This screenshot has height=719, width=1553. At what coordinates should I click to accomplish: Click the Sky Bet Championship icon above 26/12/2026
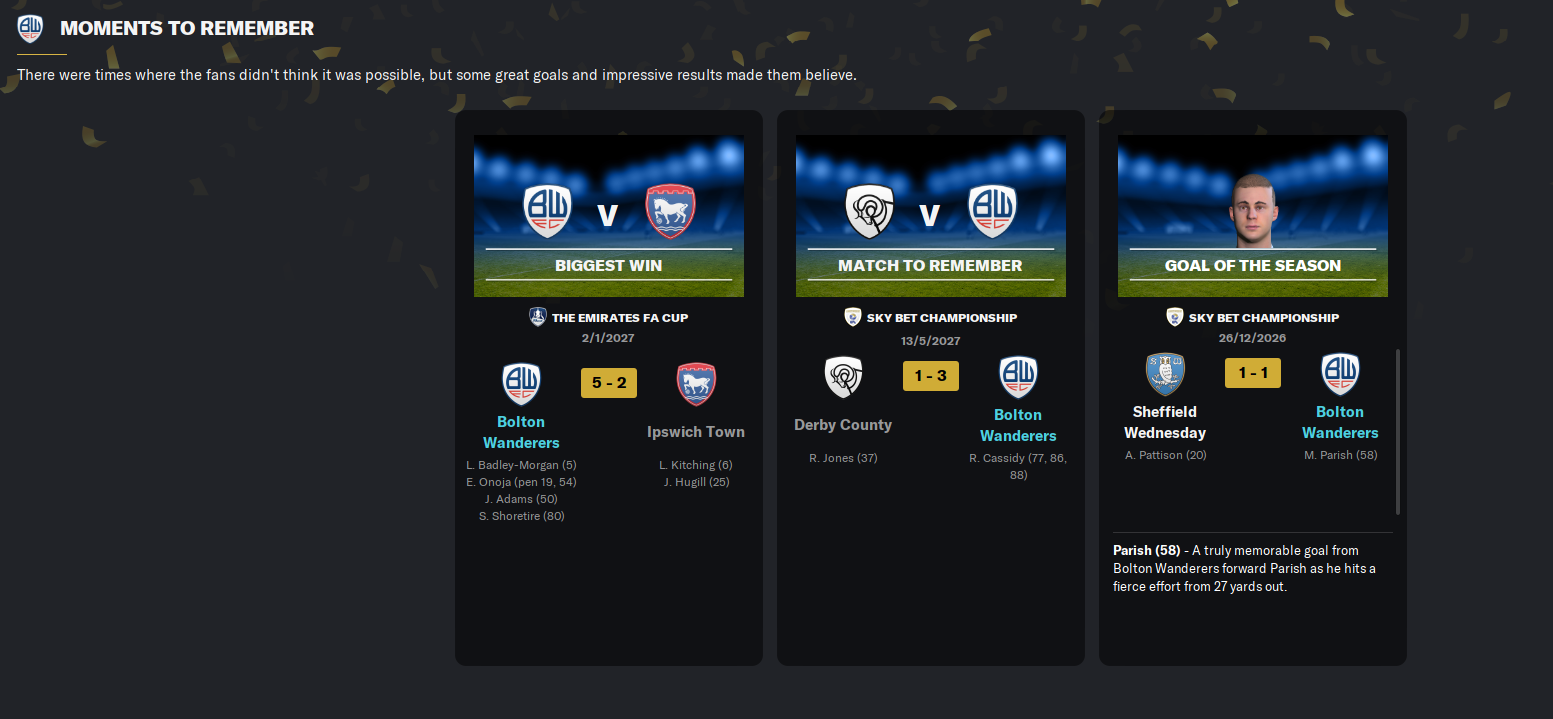1174,317
